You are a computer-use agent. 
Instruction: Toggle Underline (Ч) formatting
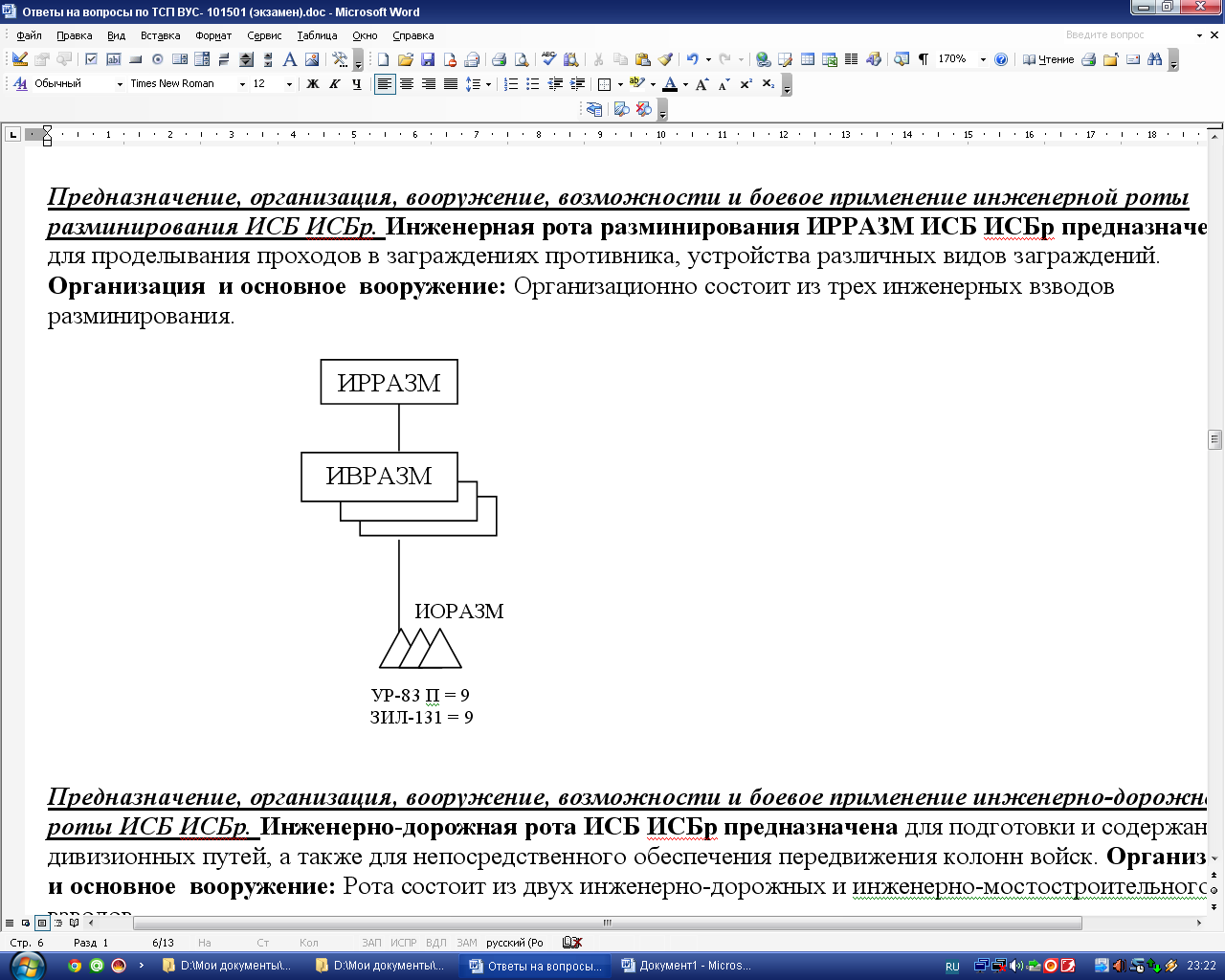[x=357, y=84]
